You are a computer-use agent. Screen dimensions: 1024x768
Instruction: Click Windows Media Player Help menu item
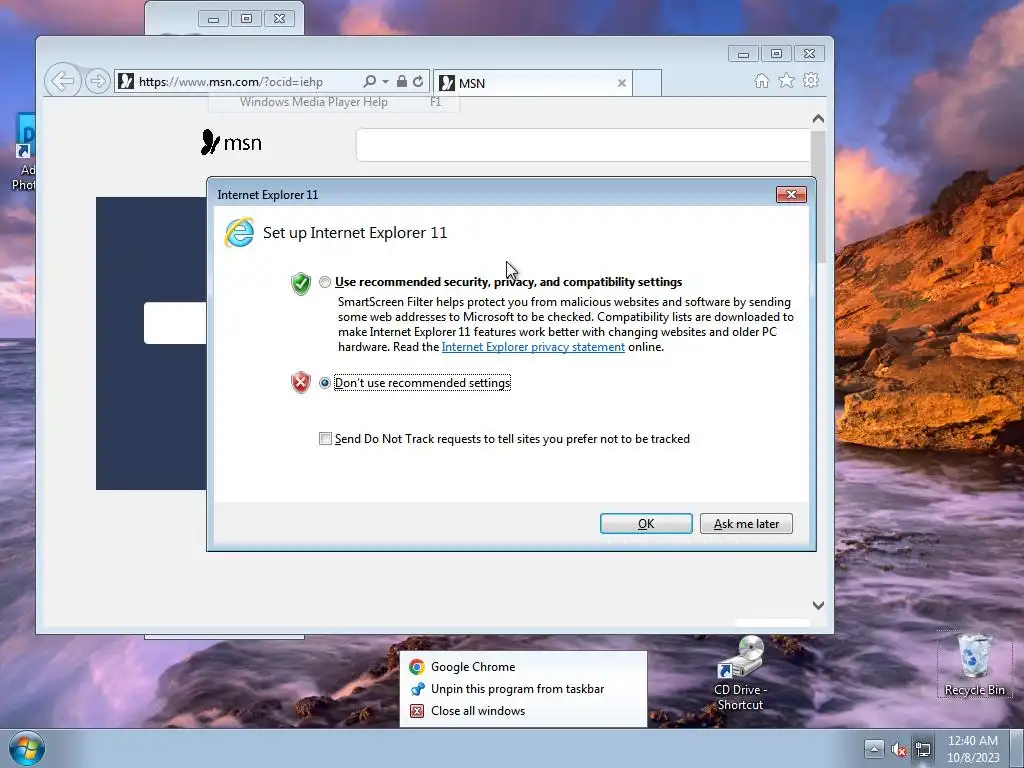click(x=334, y=102)
